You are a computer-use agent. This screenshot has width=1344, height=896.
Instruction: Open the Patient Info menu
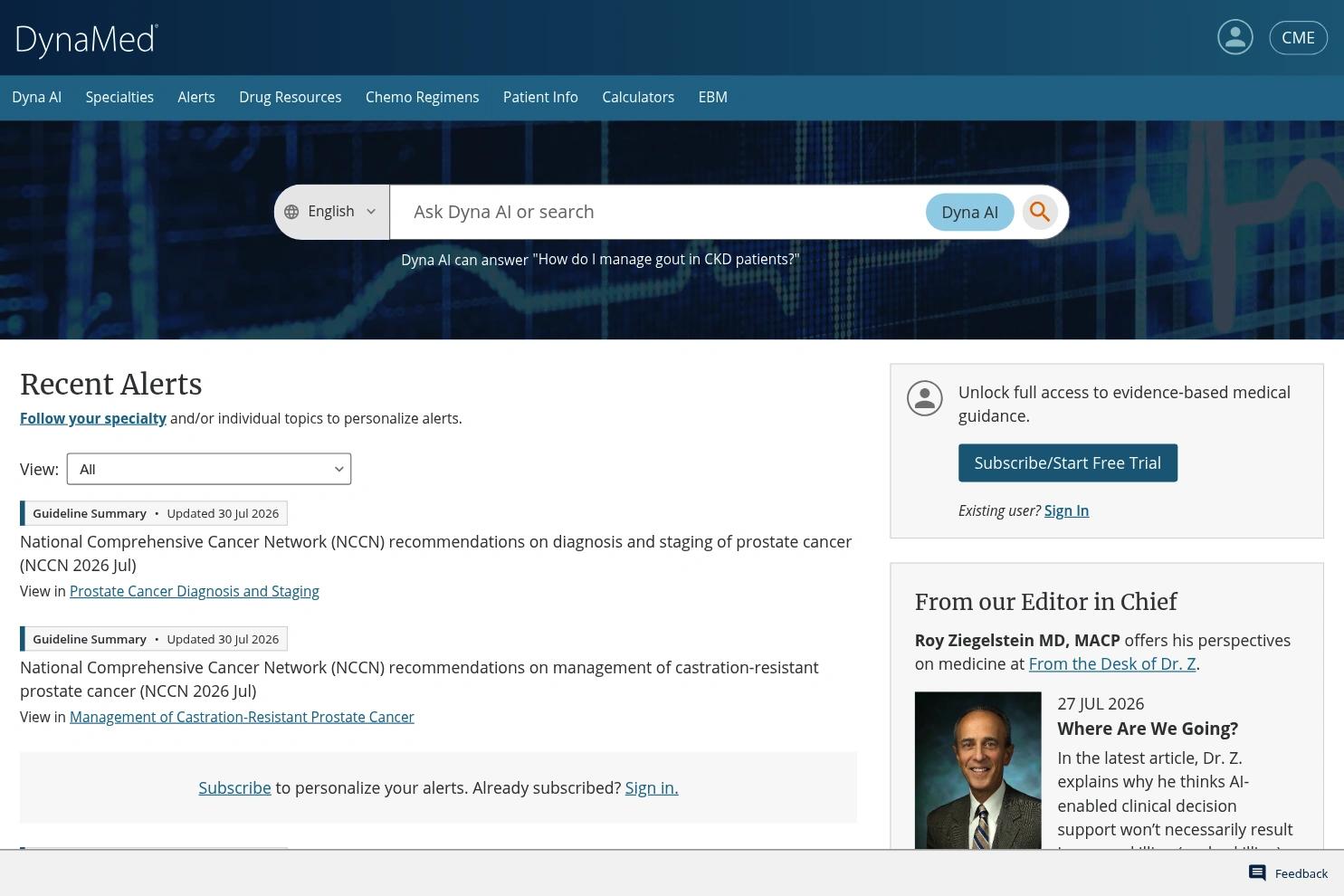pyautogui.click(x=540, y=97)
